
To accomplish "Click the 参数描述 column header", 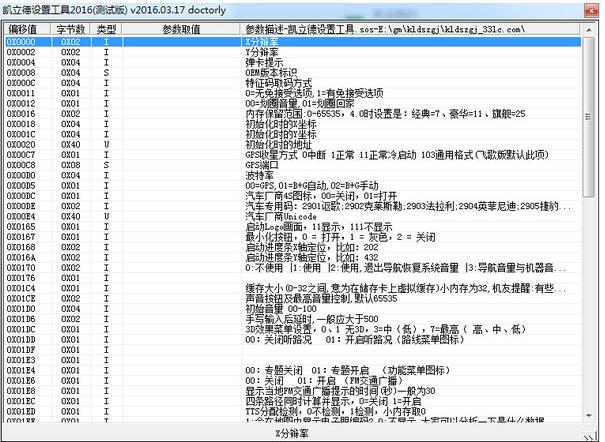I will [x=410, y=29].
